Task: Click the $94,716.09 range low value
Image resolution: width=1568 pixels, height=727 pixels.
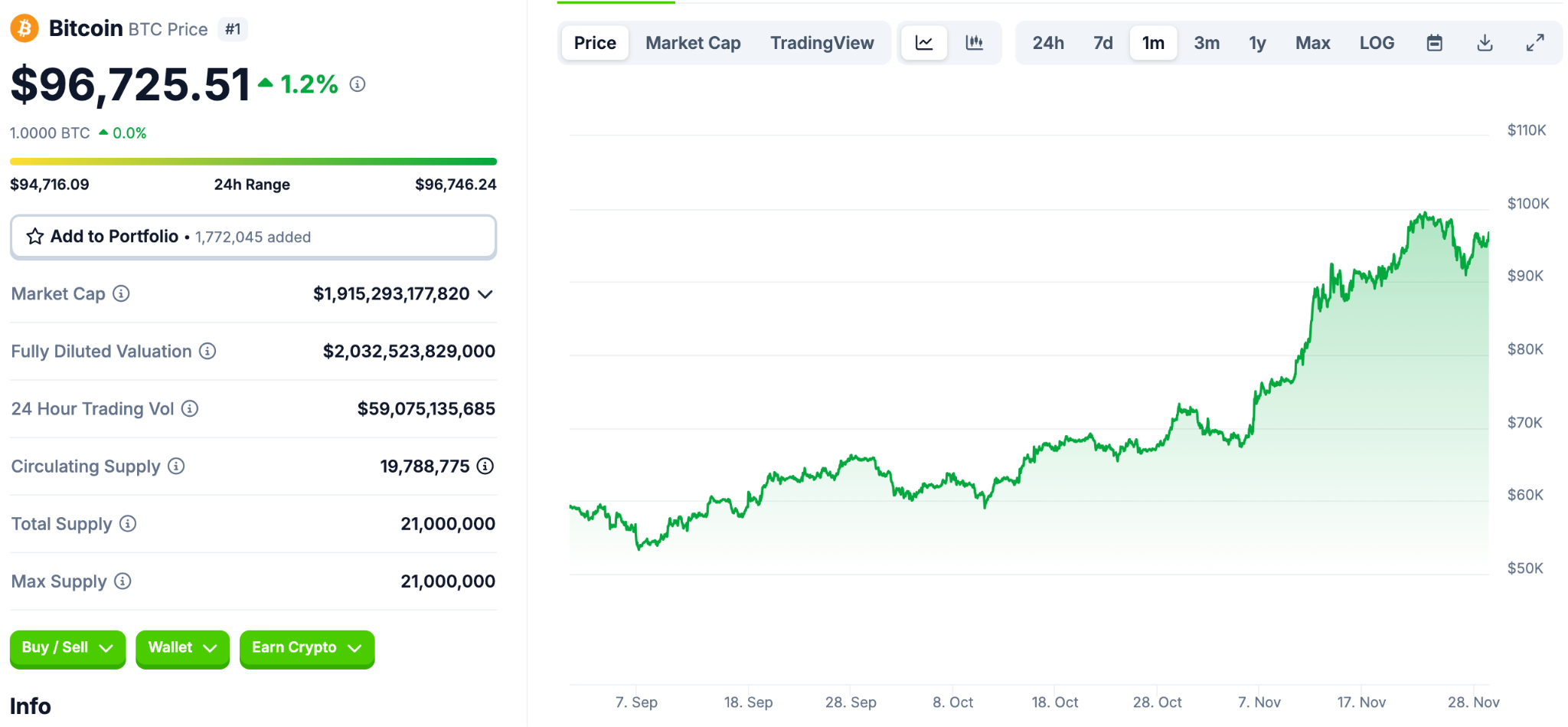Action: coord(50,185)
